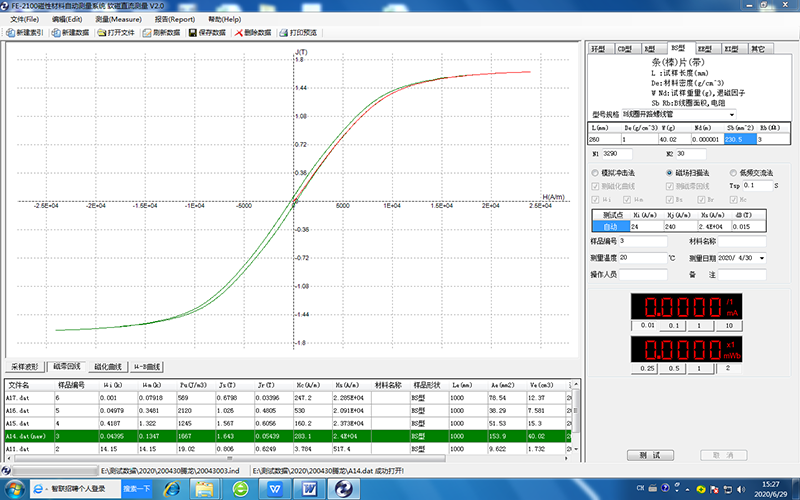Switch to the 采样波形 tab
The image size is (800, 500).
pyautogui.click(x=25, y=367)
